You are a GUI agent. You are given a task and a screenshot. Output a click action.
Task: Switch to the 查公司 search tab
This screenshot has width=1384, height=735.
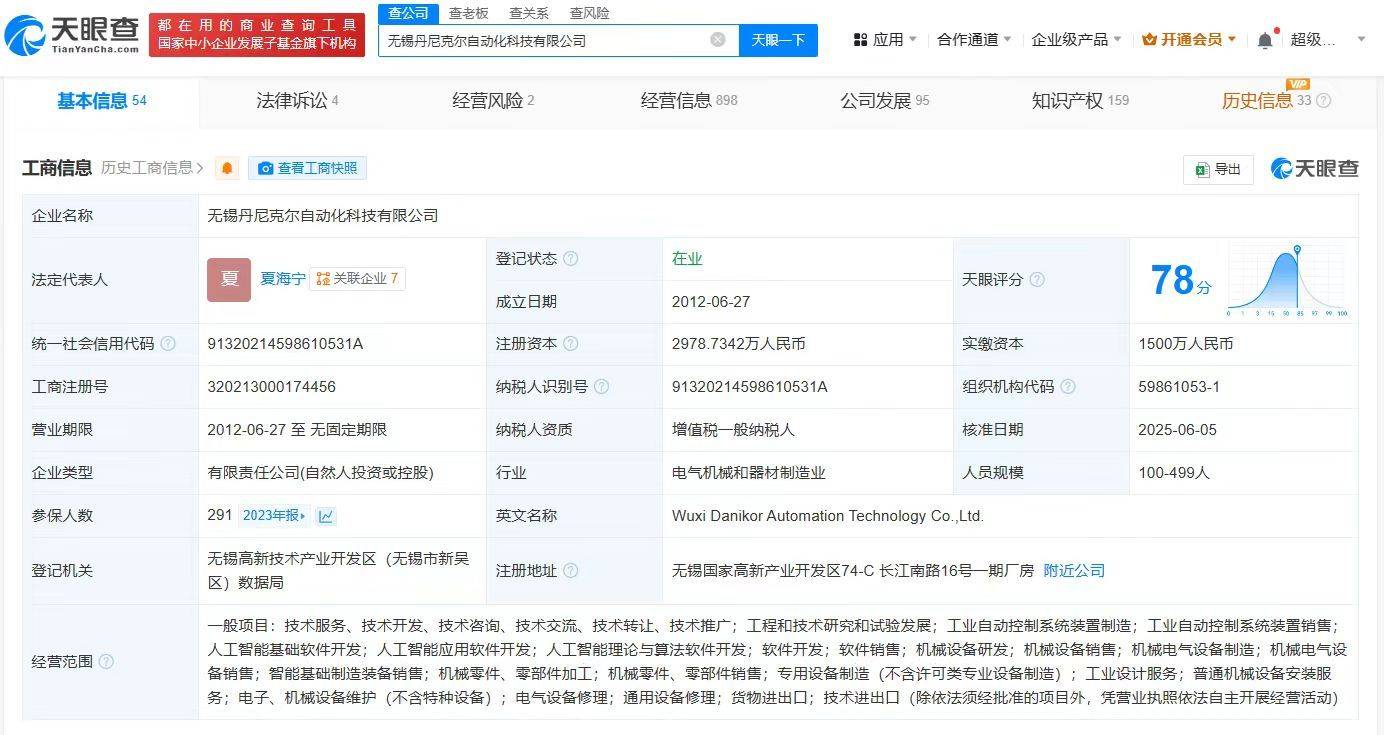click(x=408, y=13)
